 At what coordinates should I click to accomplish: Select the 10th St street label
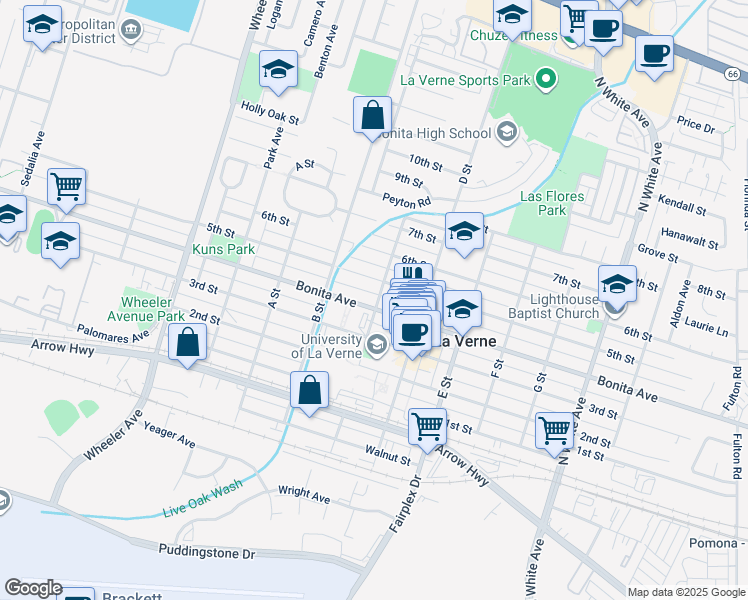pos(426,163)
